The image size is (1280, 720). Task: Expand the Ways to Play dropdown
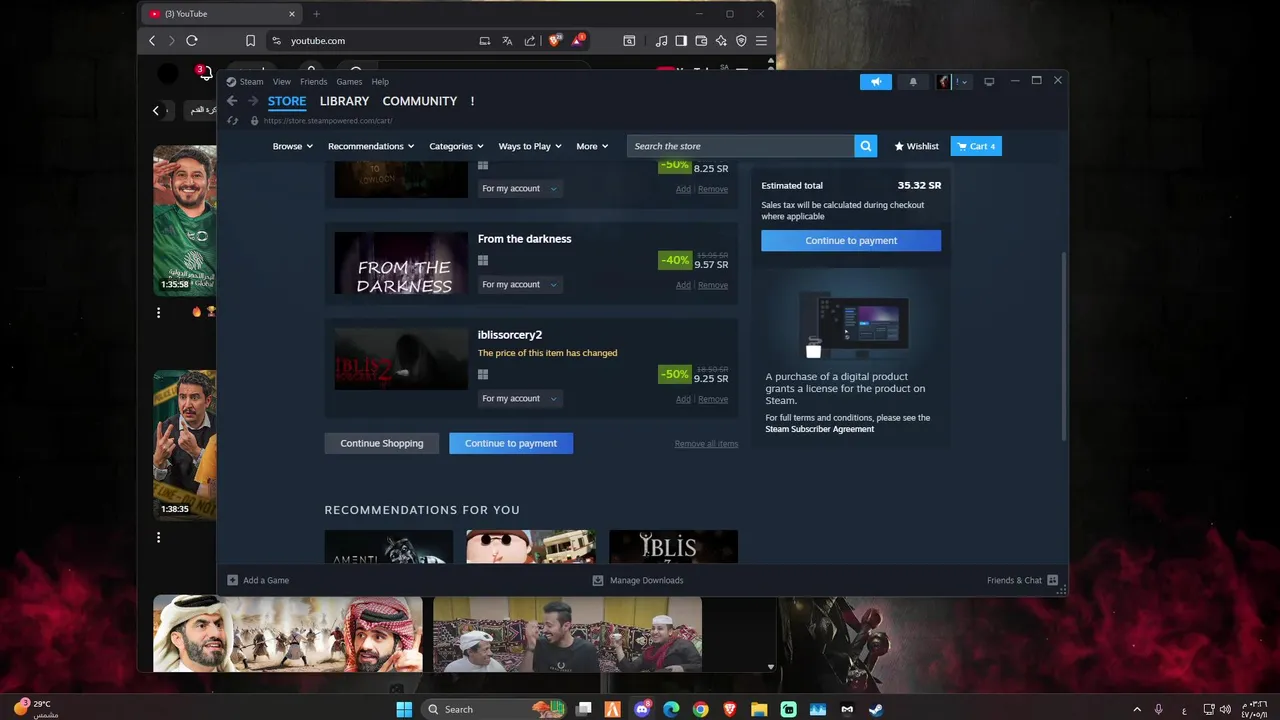[x=530, y=146]
